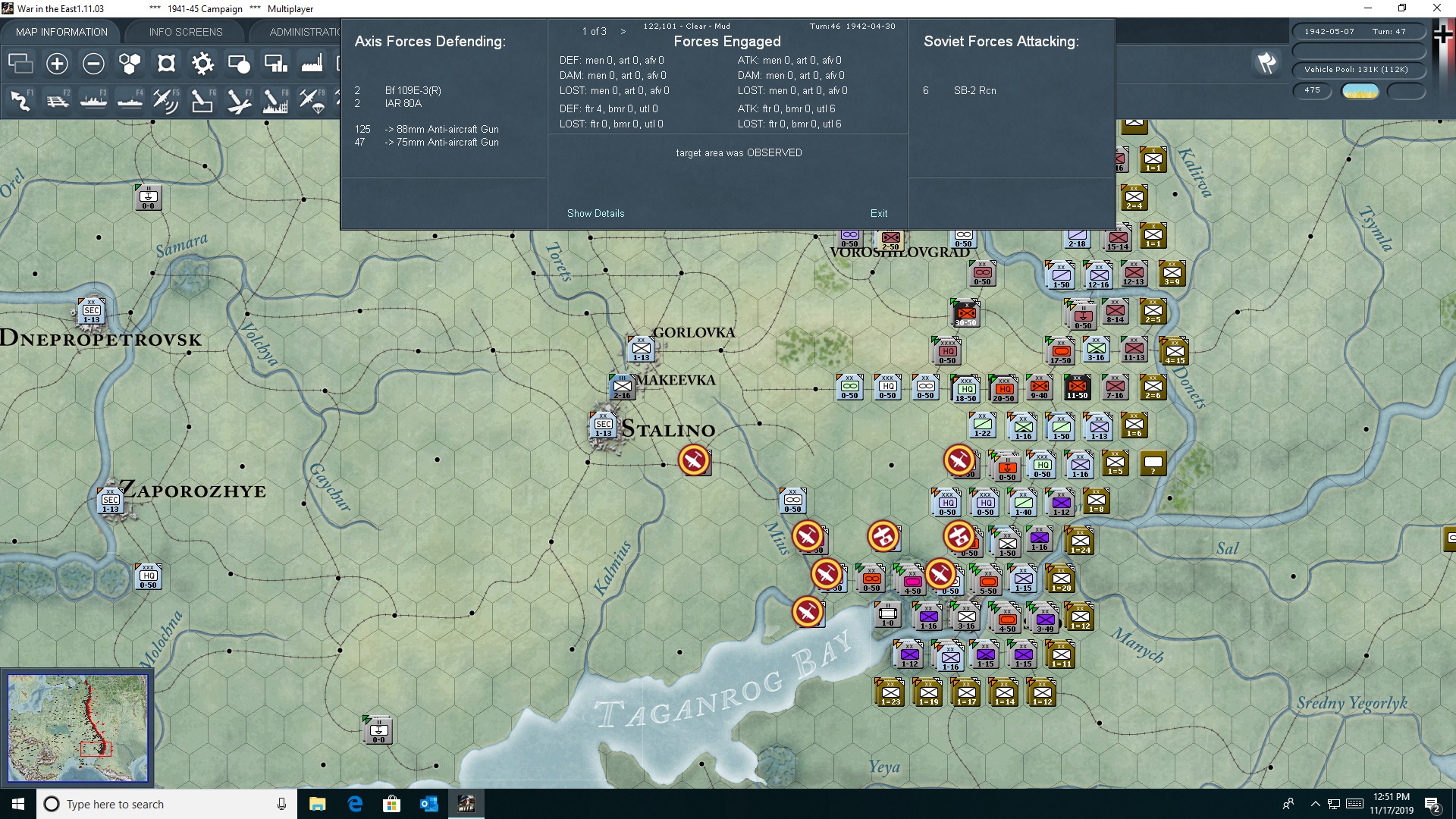Select F3 naval transport ship icon
This screenshot has width=1456, height=819.
93,101
